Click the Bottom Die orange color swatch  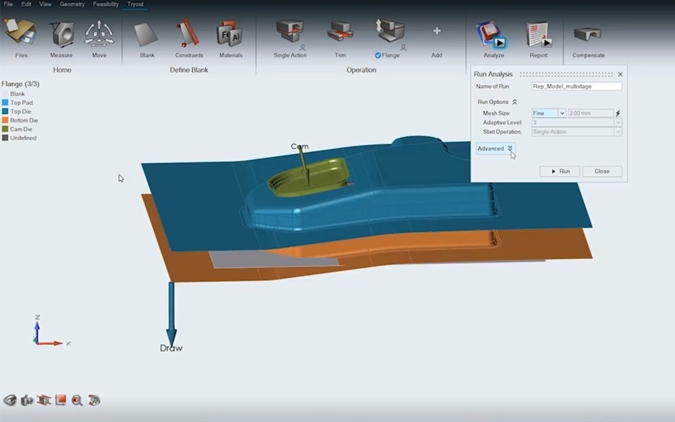[5, 120]
